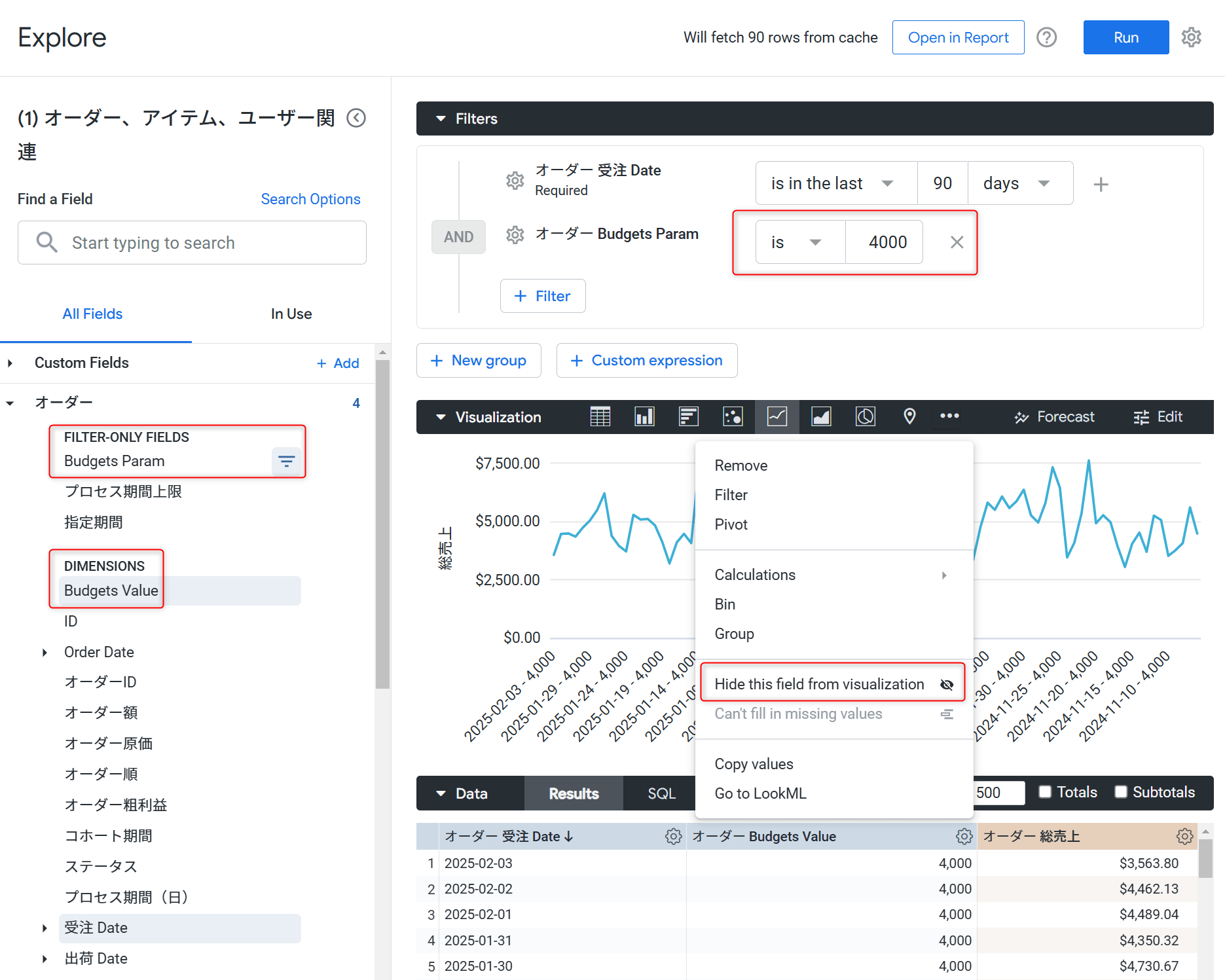Collapse the Data section
1225x980 pixels.
pos(441,793)
